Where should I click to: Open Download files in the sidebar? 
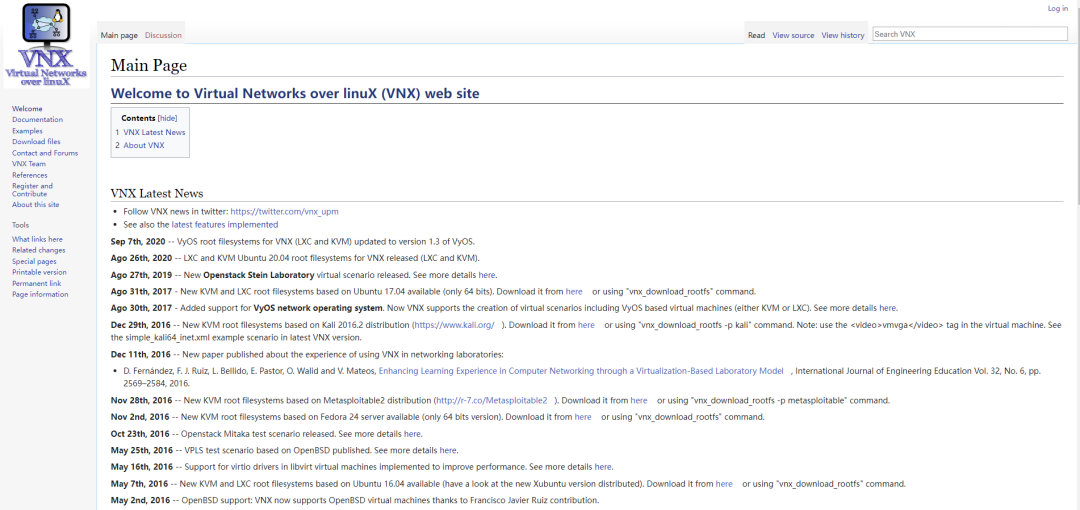pos(36,142)
